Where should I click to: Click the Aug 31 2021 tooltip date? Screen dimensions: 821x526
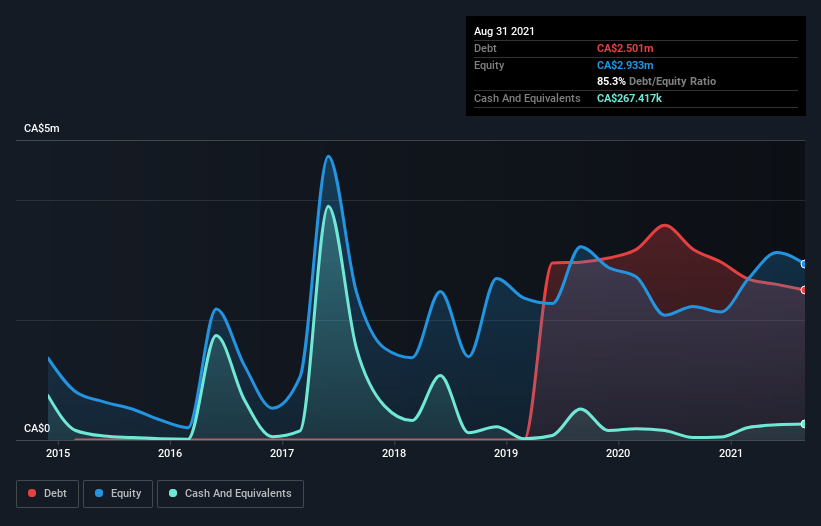504,31
